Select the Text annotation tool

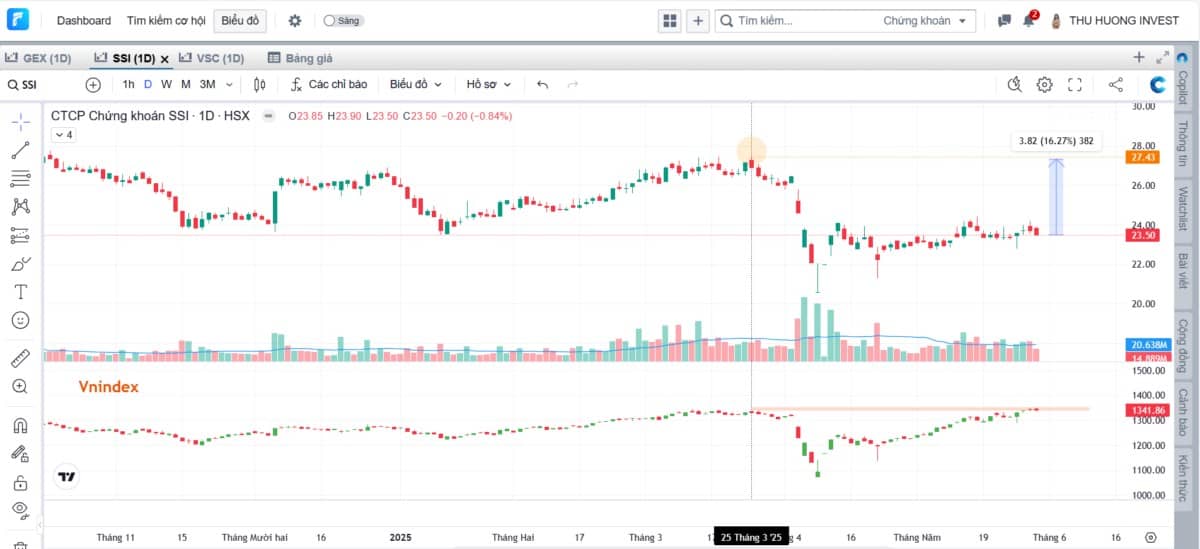(20, 292)
